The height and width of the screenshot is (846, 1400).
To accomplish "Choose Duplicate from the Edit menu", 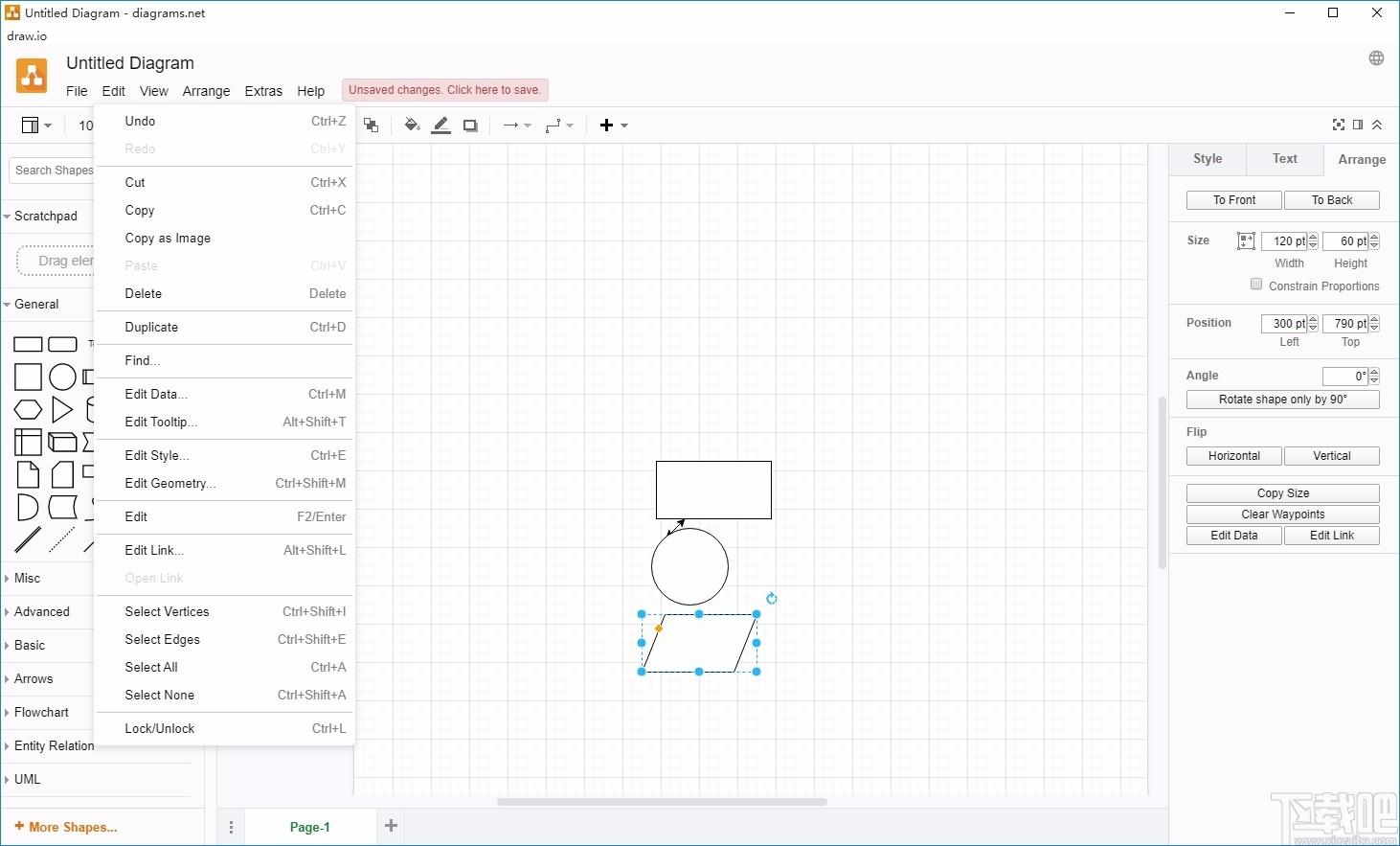I will pyautogui.click(x=226, y=328).
